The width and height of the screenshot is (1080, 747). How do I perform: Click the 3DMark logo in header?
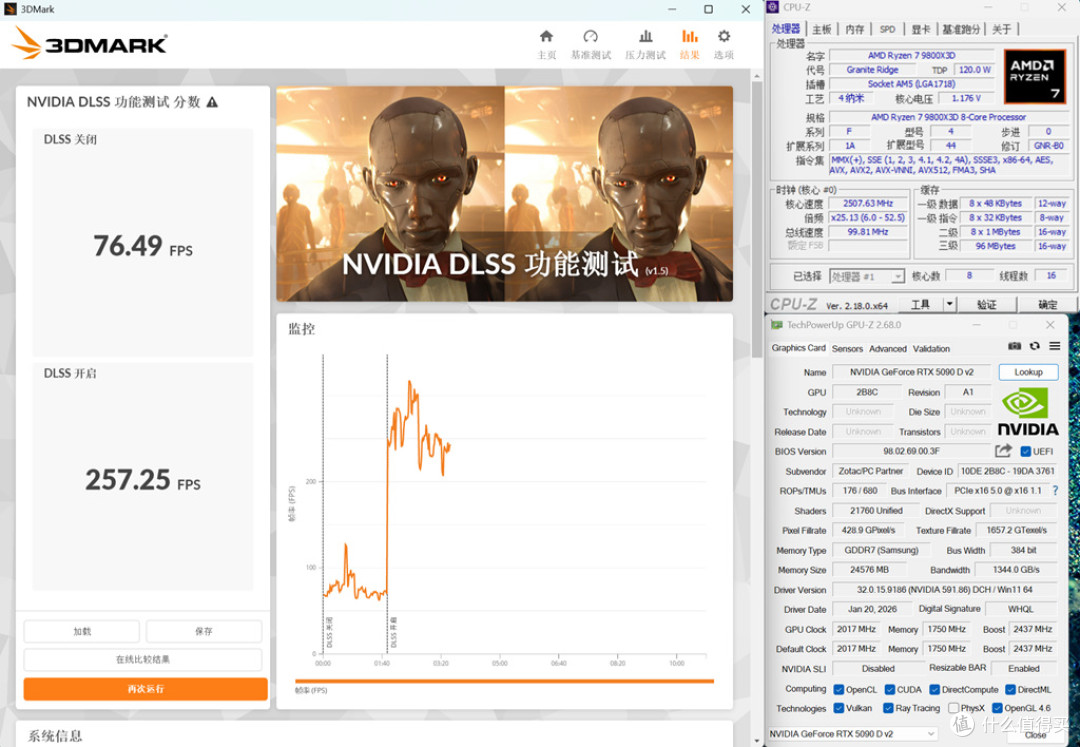pos(90,43)
